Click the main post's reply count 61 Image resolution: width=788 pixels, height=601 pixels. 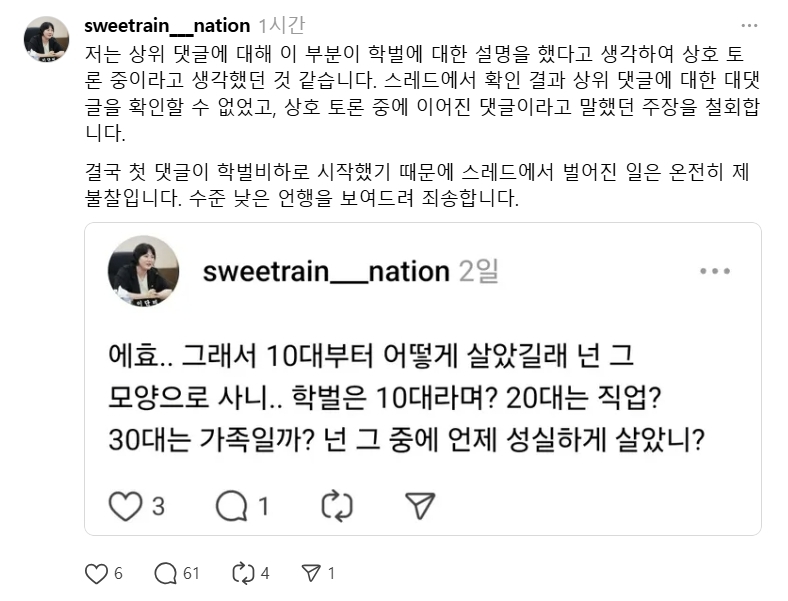click(190, 573)
